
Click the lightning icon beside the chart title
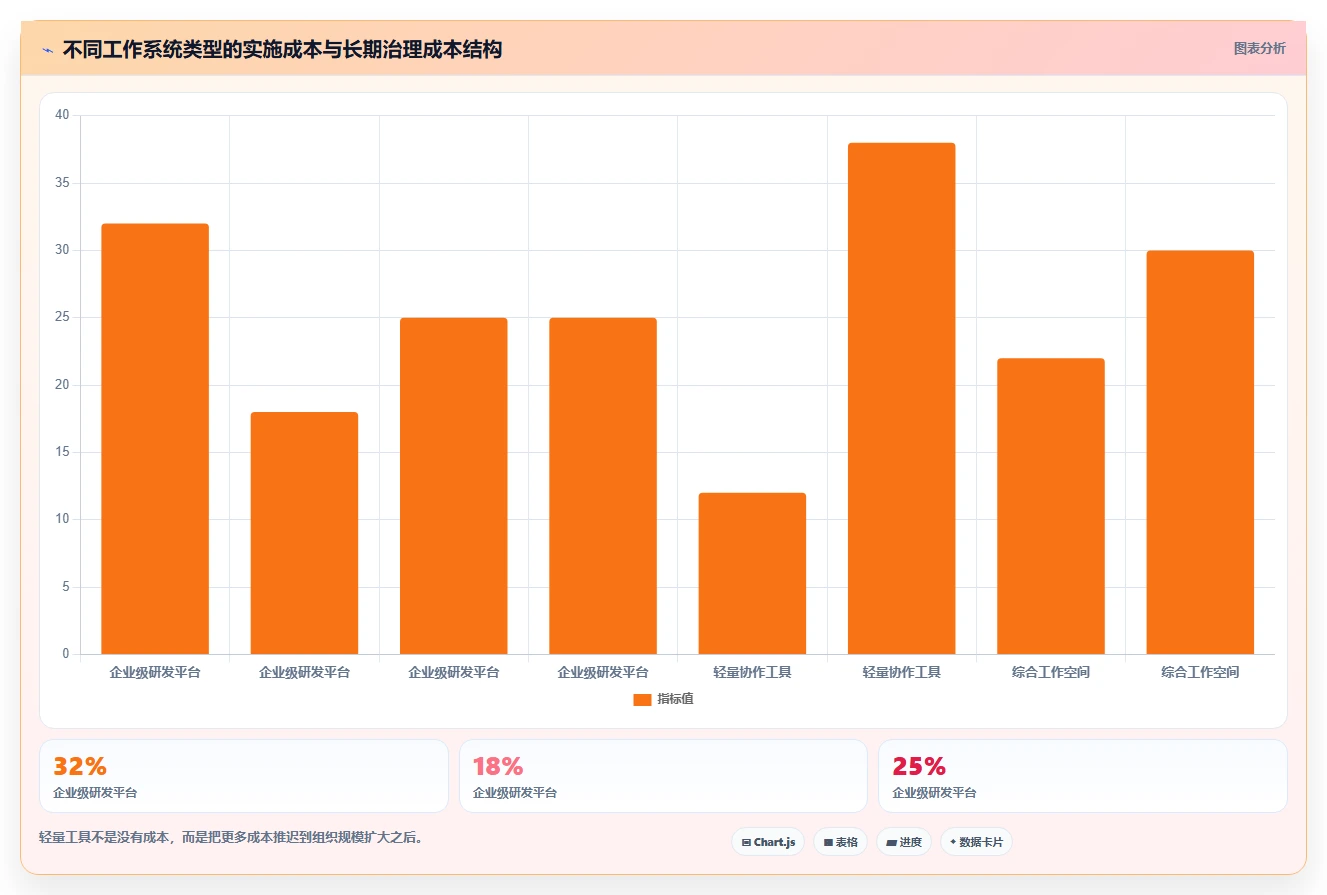click(47, 49)
